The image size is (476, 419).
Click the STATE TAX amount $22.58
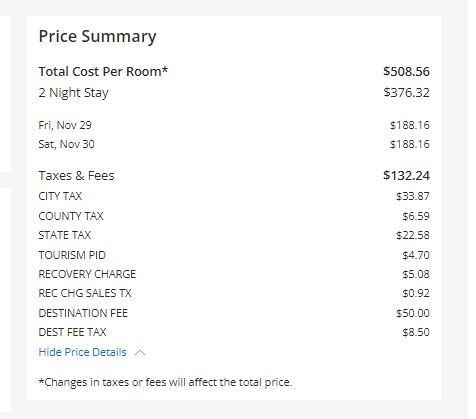[x=413, y=235]
